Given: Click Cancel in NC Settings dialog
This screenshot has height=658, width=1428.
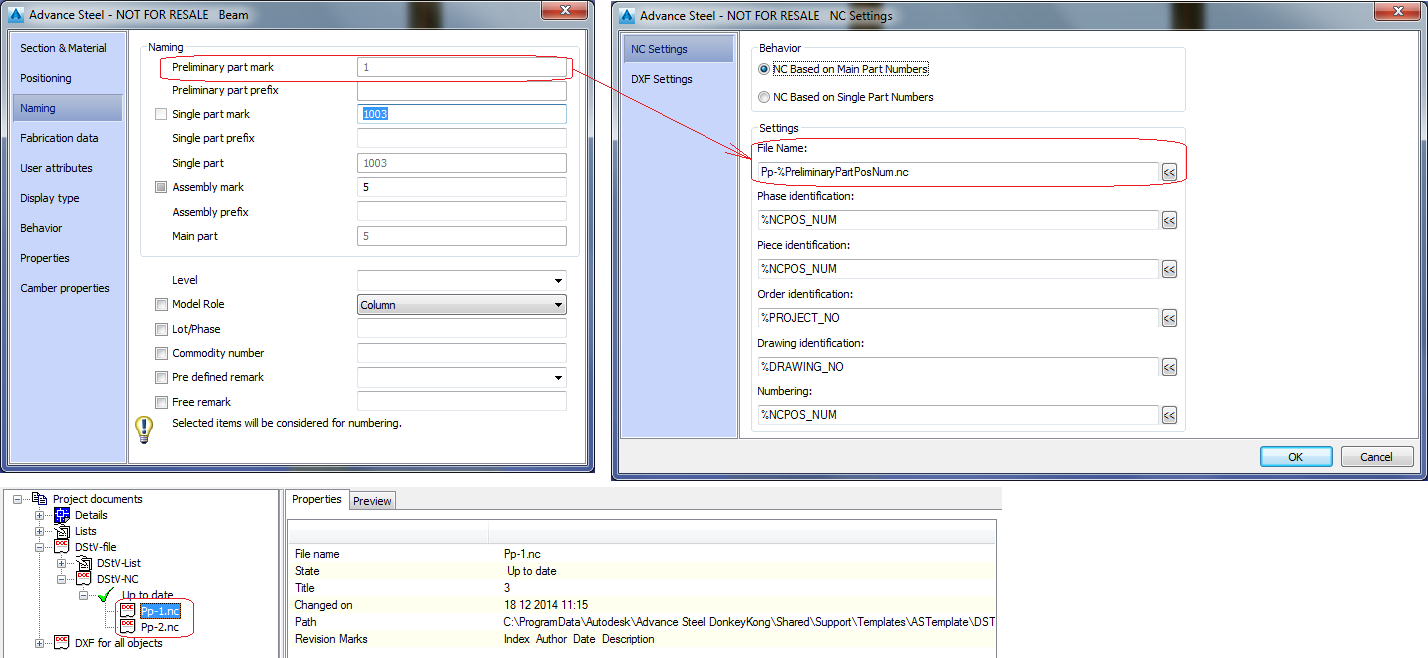Looking at the screenshot, I should [x=1376, y=456].
